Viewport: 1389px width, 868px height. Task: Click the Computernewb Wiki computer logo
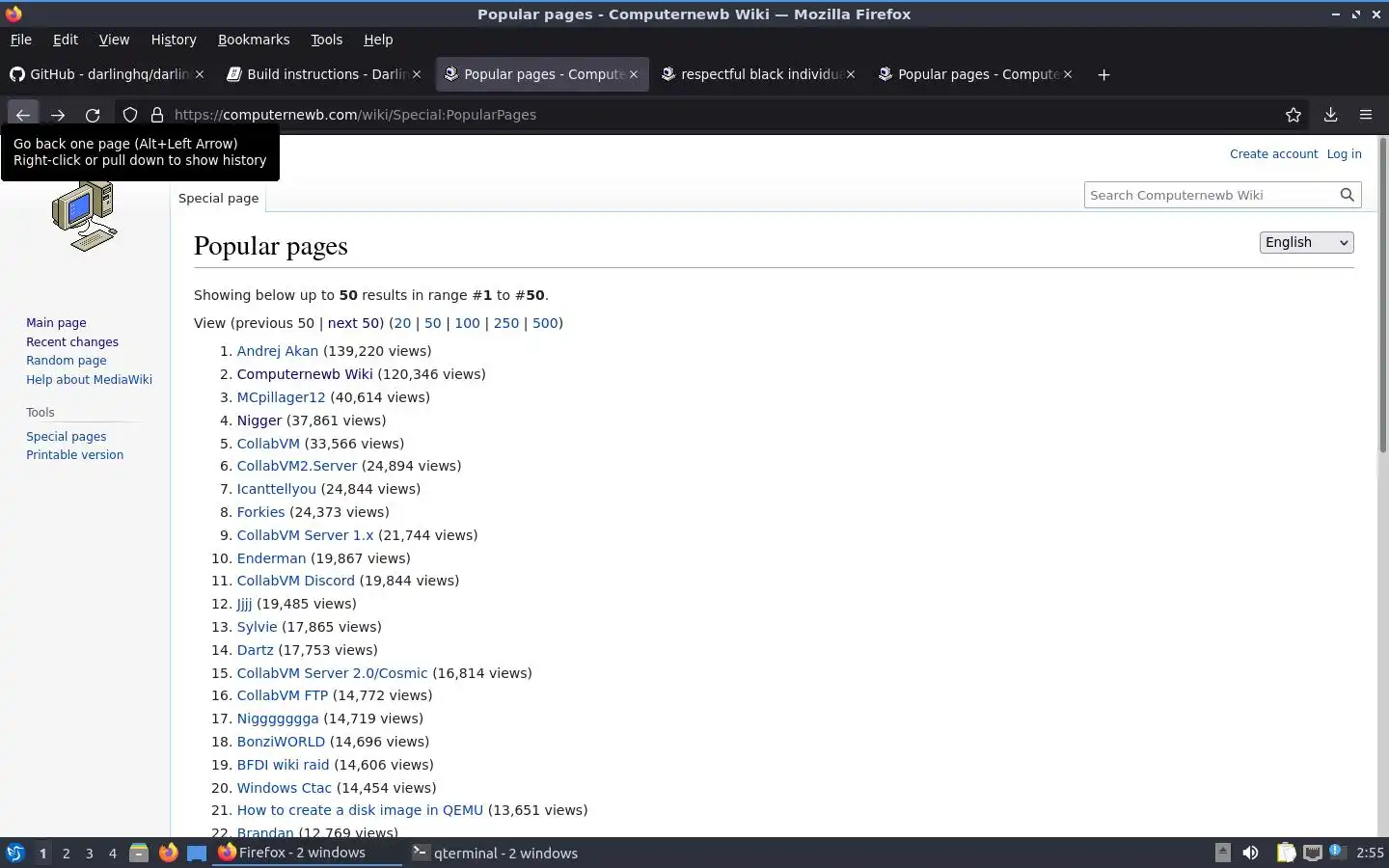[x=85, y=216]
